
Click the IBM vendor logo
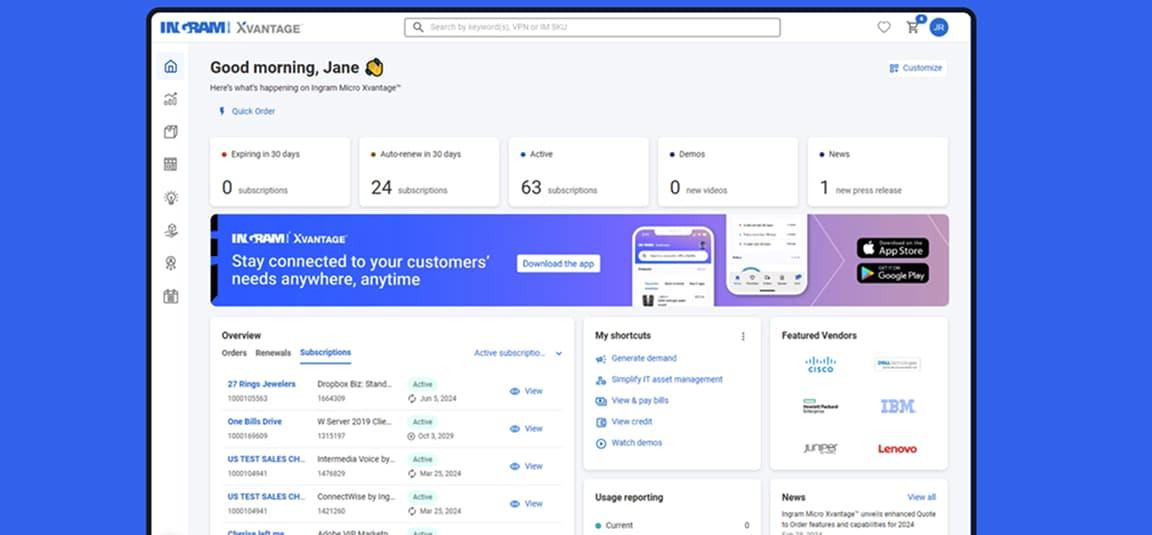click(898, 406)
